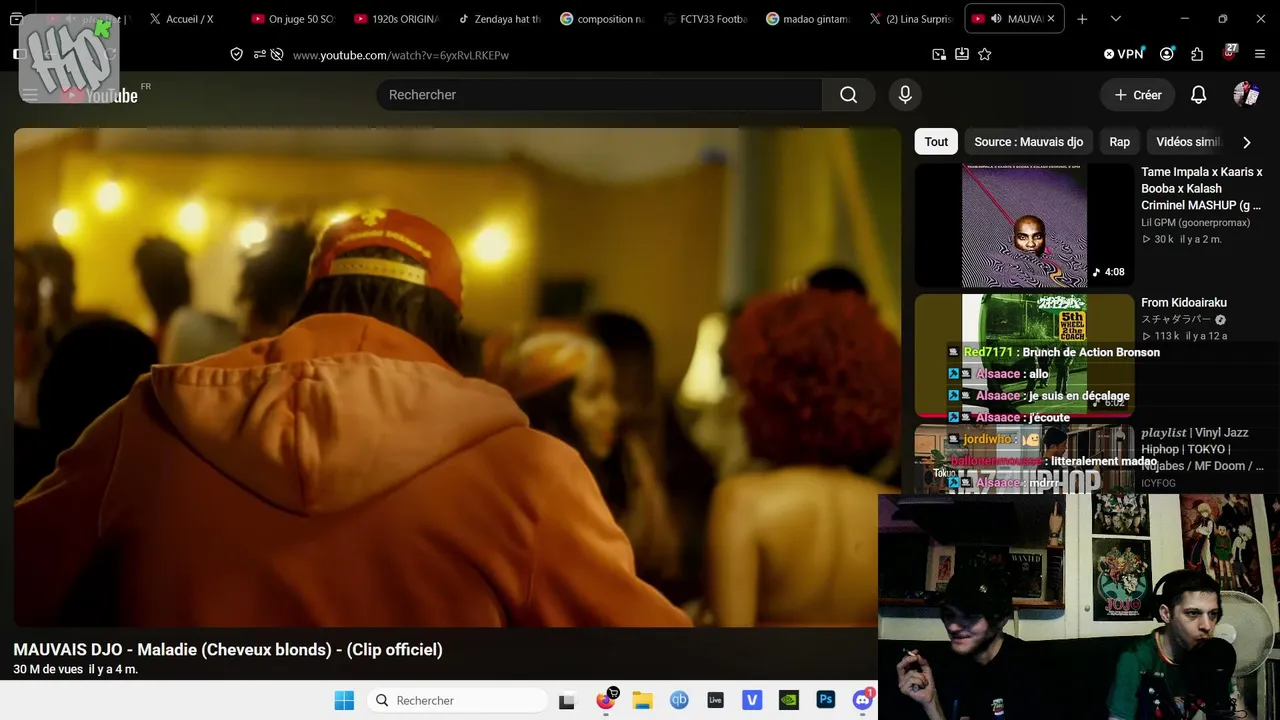Viewport: 1280px width, 720px height.
Task: Open the YouTube account avatar menu
Action: 1246,95
